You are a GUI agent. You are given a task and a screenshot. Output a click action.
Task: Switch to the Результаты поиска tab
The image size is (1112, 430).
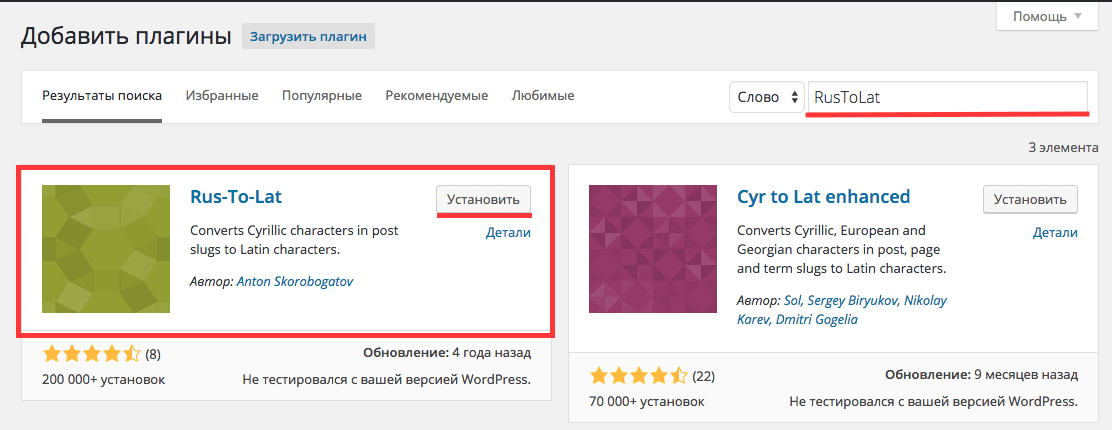tap(102, 96)
